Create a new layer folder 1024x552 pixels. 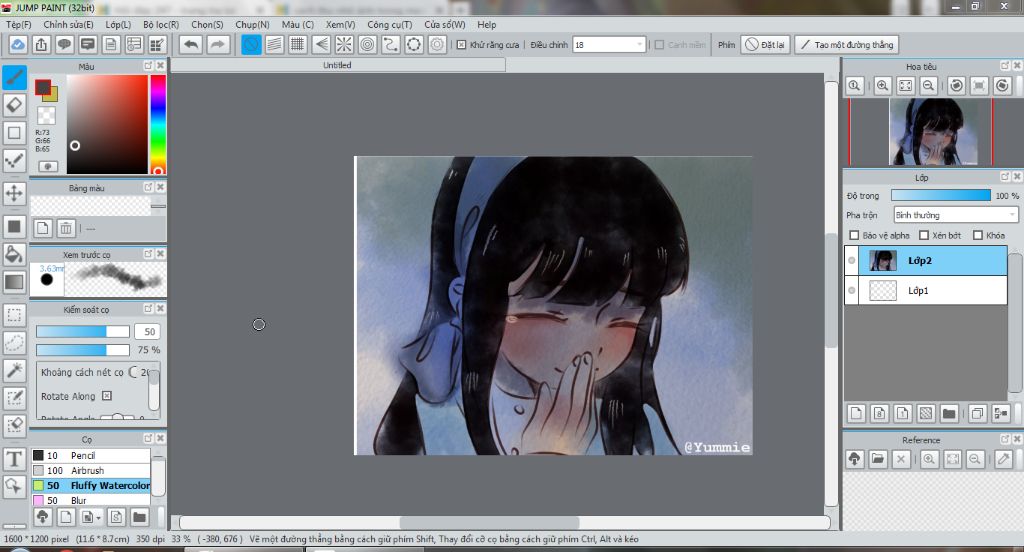click(x=949, y=413)
